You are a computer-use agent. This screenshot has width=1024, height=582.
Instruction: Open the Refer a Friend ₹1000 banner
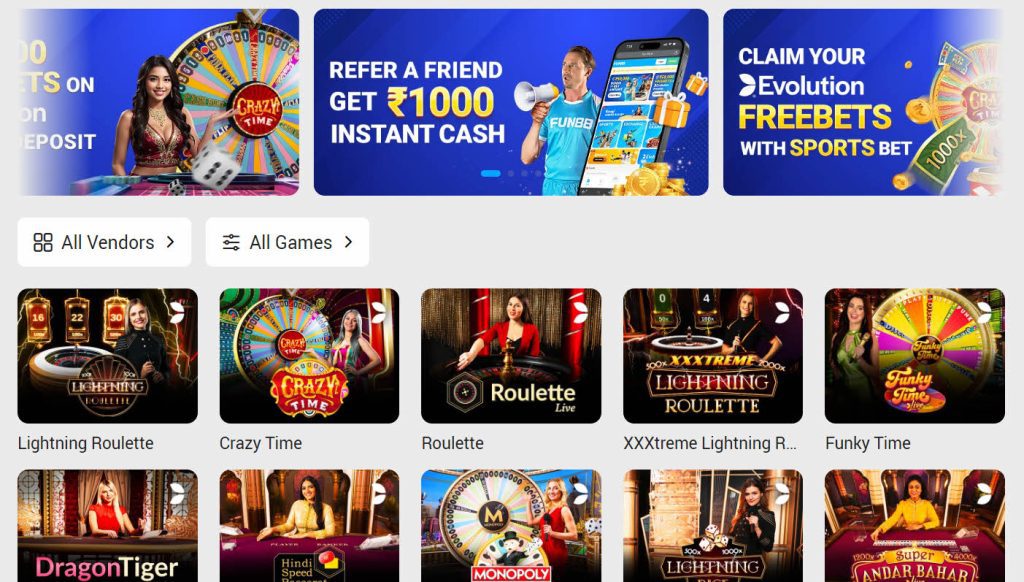pos(511,102)
